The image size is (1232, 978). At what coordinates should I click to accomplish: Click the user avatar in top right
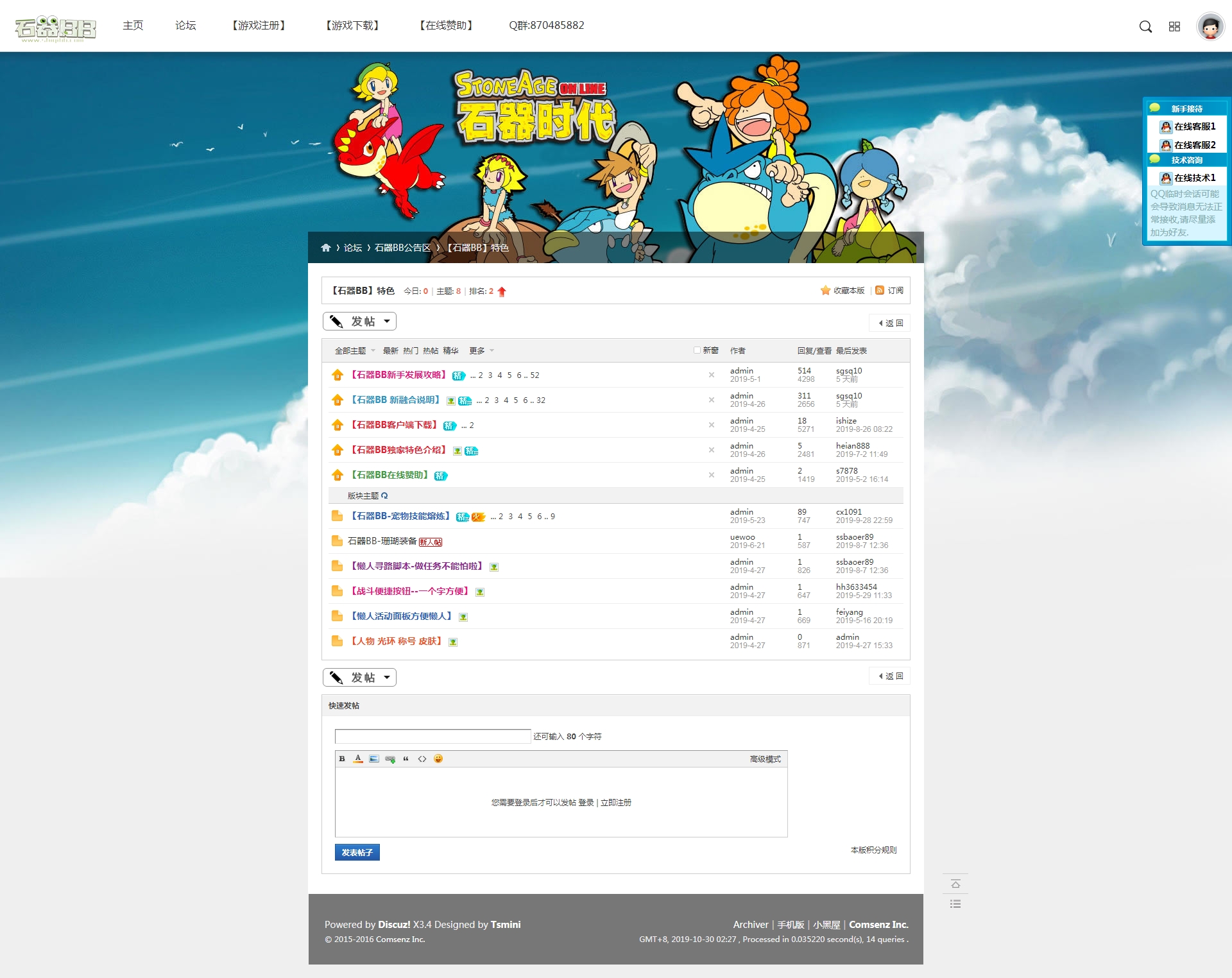pos(1210,26)
